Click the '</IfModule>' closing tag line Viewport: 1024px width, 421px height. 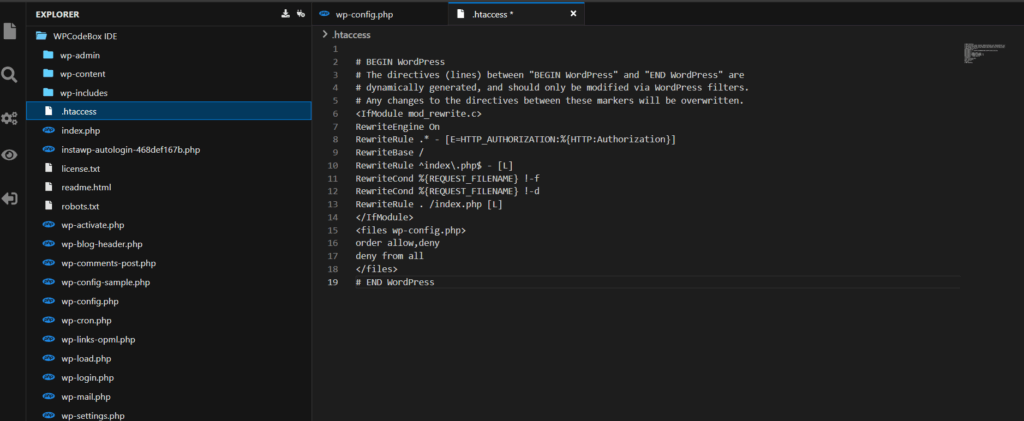384,217
